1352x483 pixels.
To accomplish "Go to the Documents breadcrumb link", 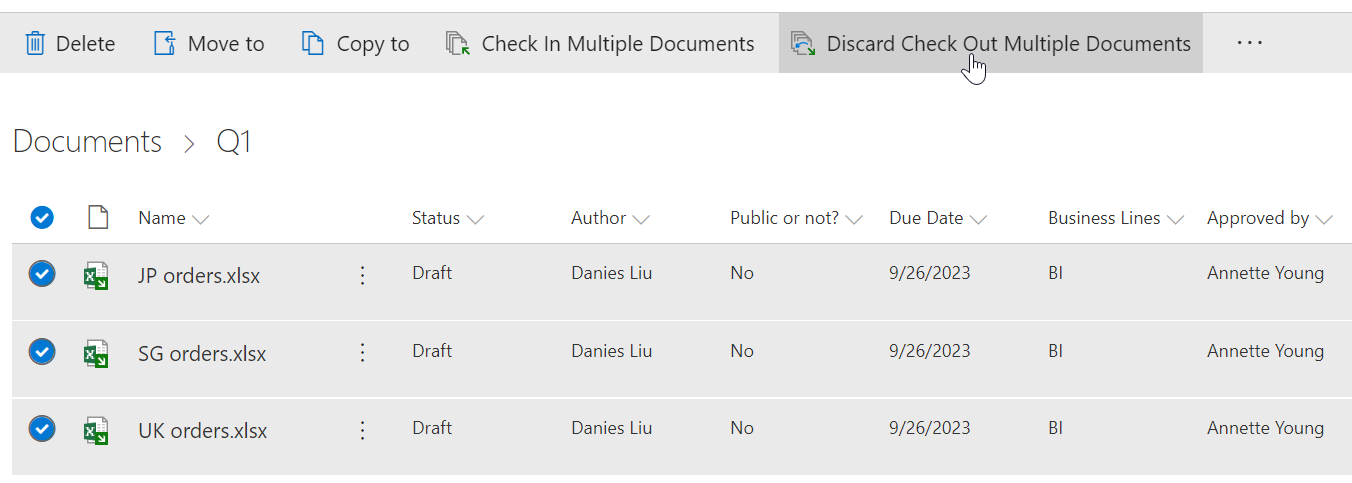I will pos(87,141).
